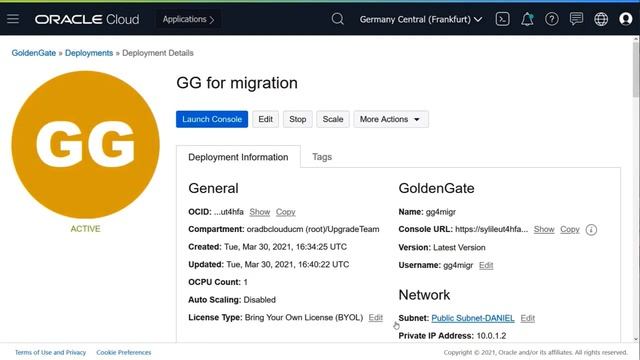
Task: Go to GoldenGate breadcrumb link
Action: (33, 53)
